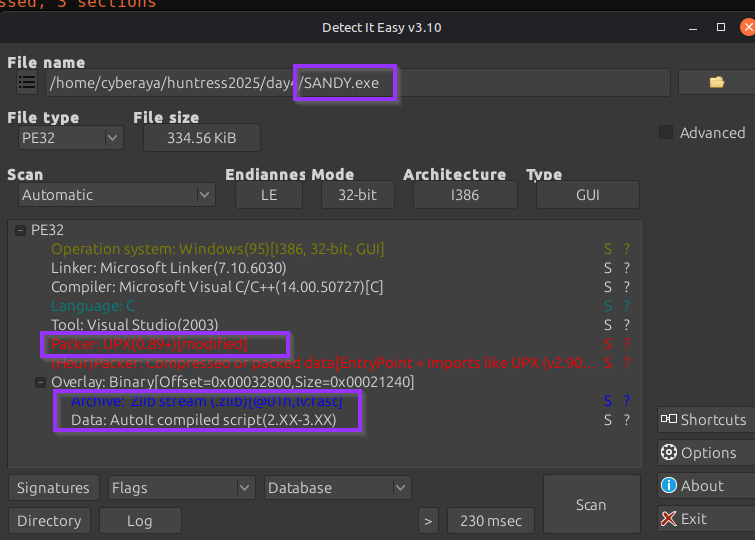The height and width of the screenshot is (540, 755).
Task: Collapse the PE32 tree node
Action: click(x=20, y=230)
